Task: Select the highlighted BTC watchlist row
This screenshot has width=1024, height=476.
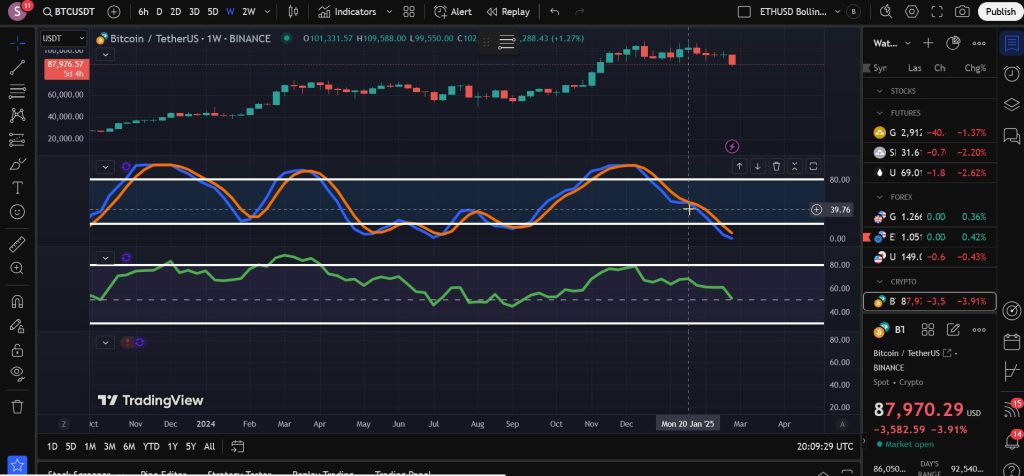Action: [x=929, y=301]
